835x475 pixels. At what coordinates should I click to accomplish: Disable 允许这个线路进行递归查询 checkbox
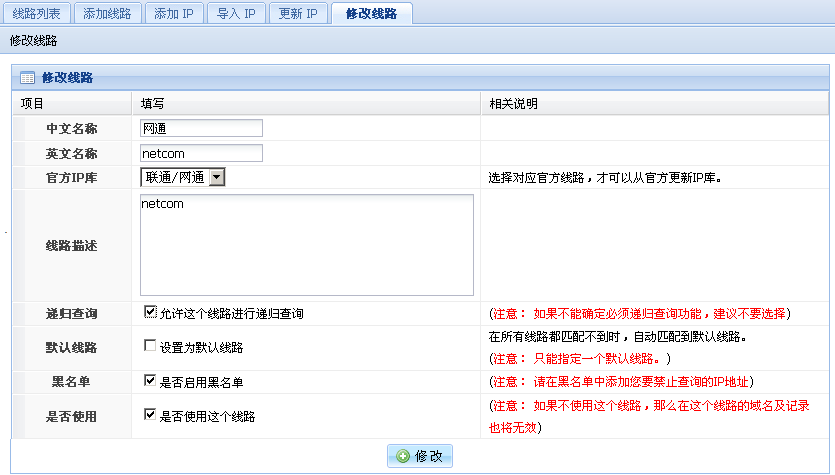tap(150, 312)
